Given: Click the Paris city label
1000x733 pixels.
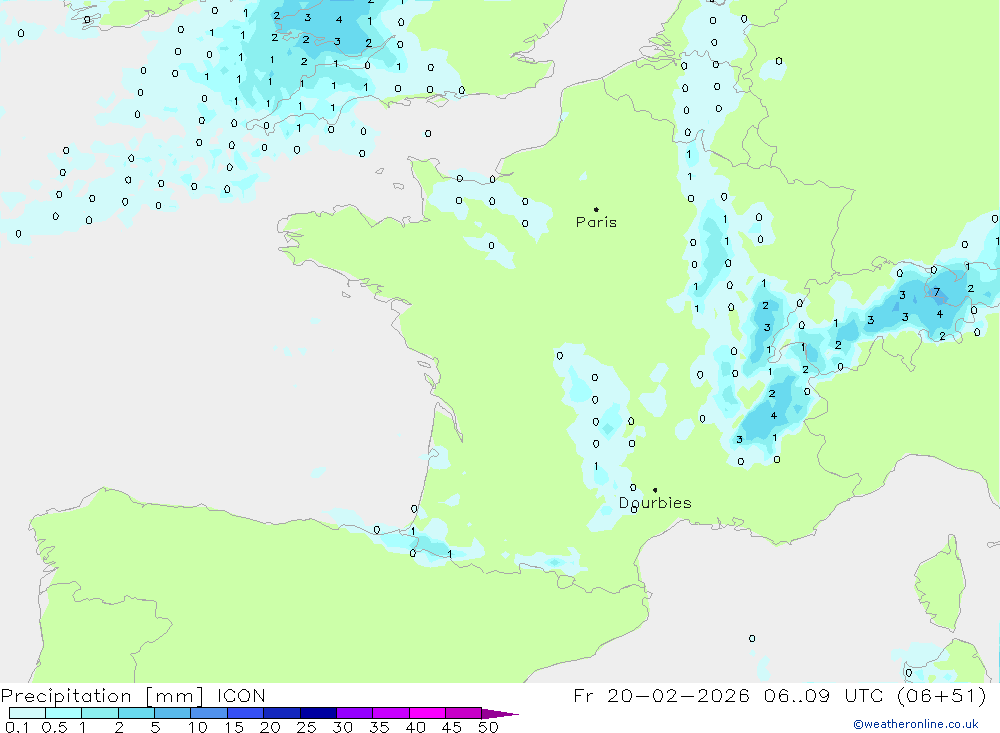Looking at the screenshot, I should 596,222.
